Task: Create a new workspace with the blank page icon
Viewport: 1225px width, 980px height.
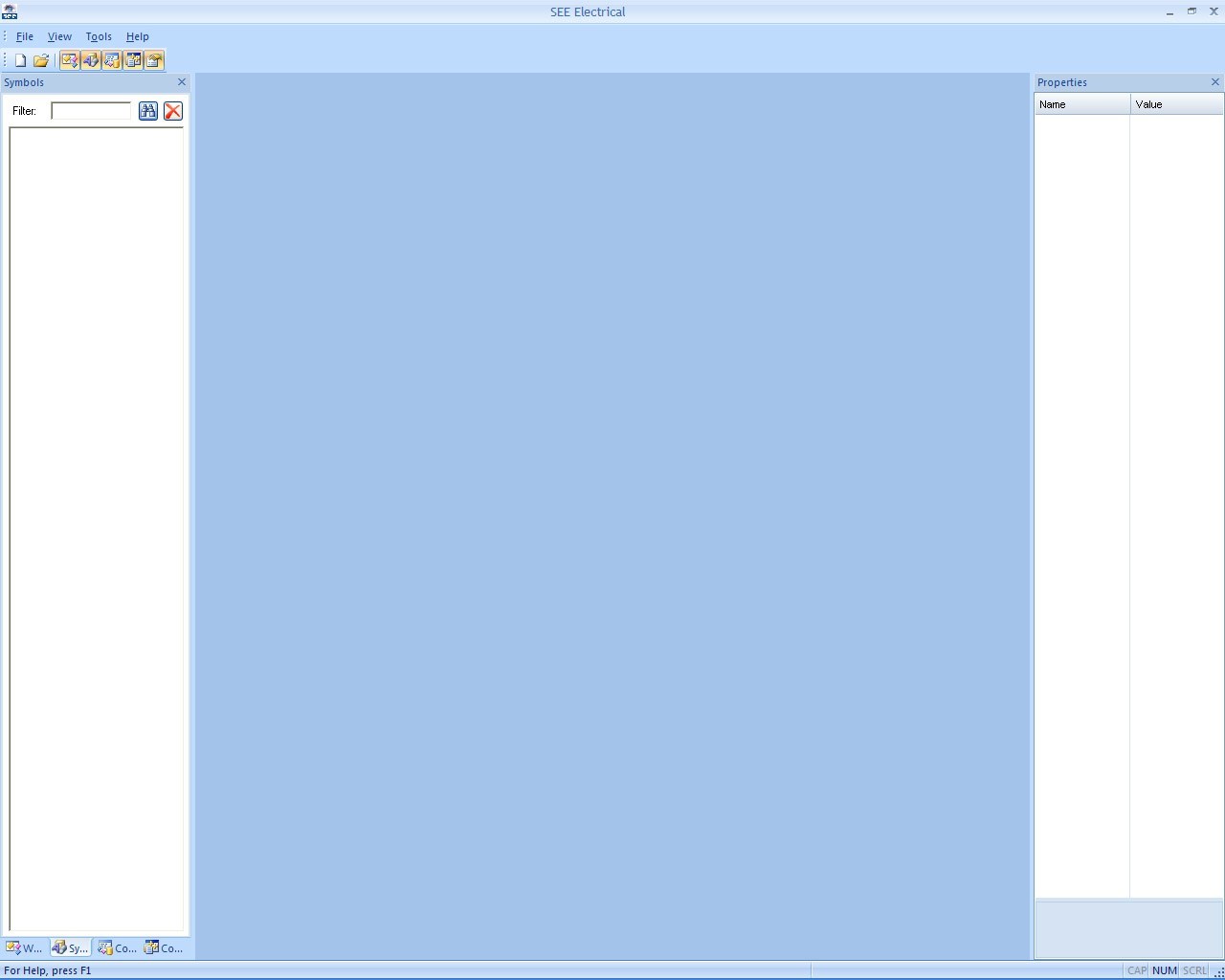Action: [20, 60]
